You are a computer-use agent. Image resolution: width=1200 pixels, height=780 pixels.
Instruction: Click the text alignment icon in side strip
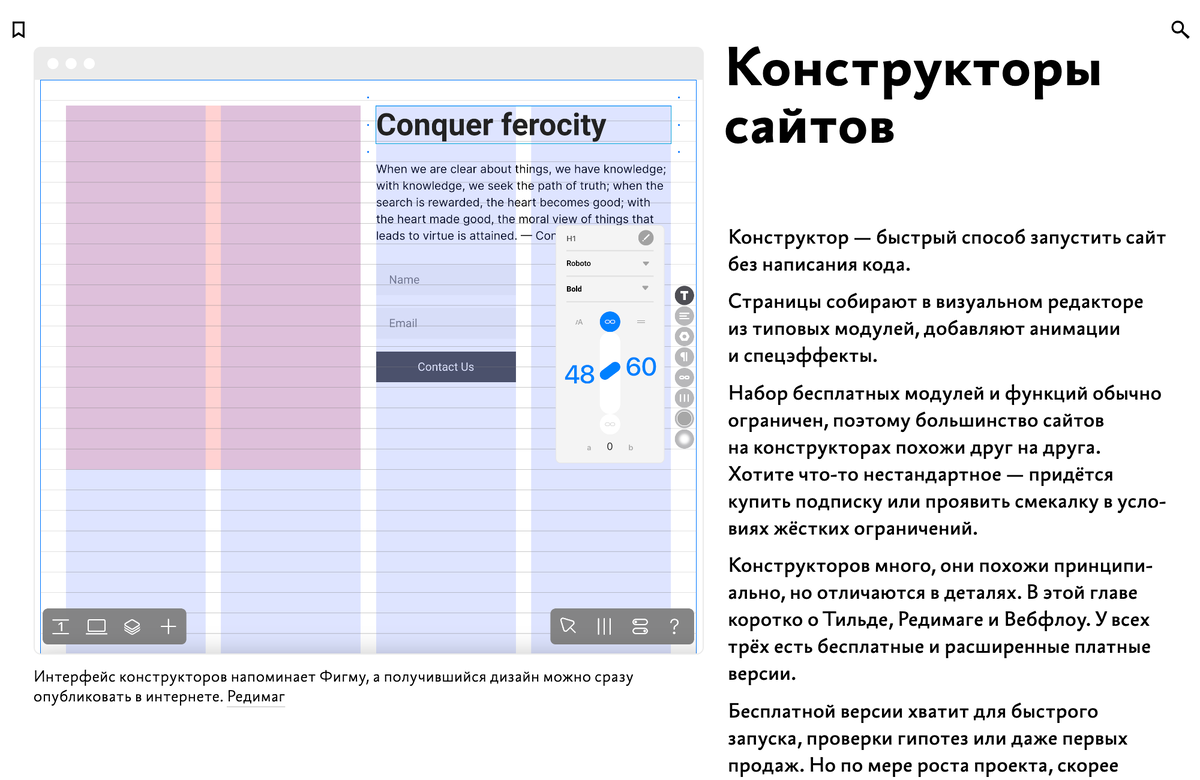tap(684, 316)
